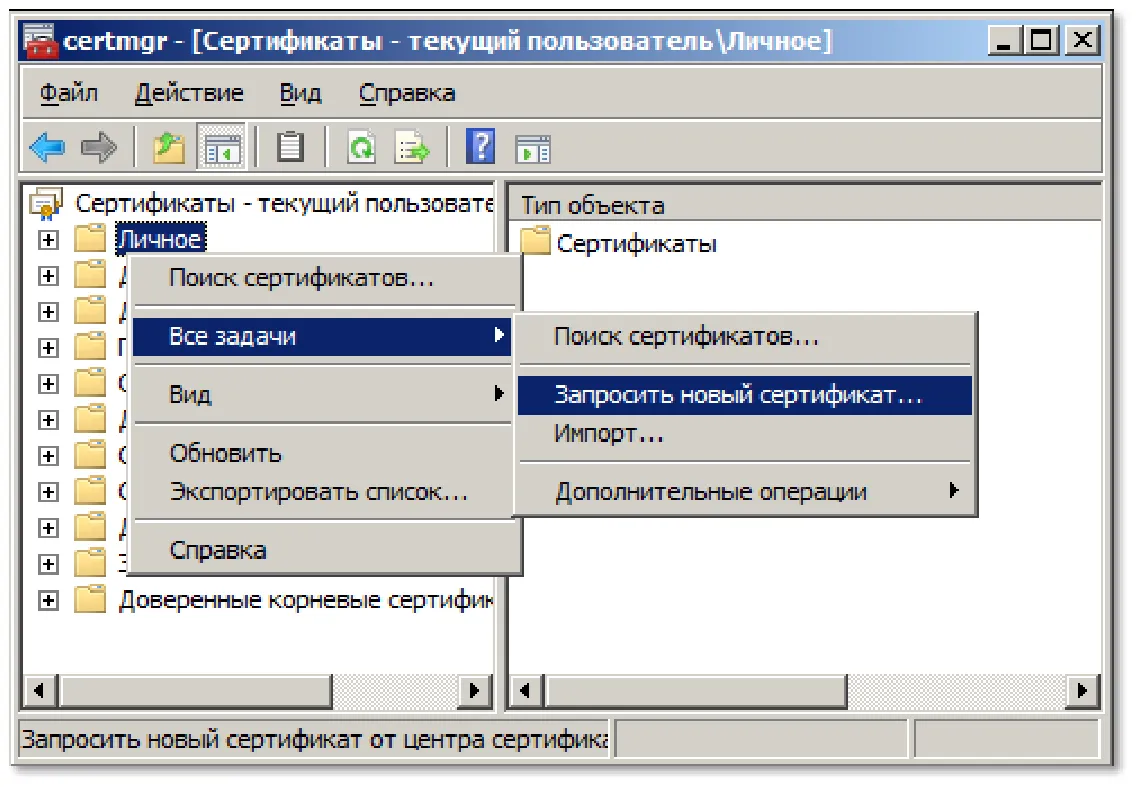
Task: Toggle the Show/Hide console tree icon
Action: click(221, 147)
